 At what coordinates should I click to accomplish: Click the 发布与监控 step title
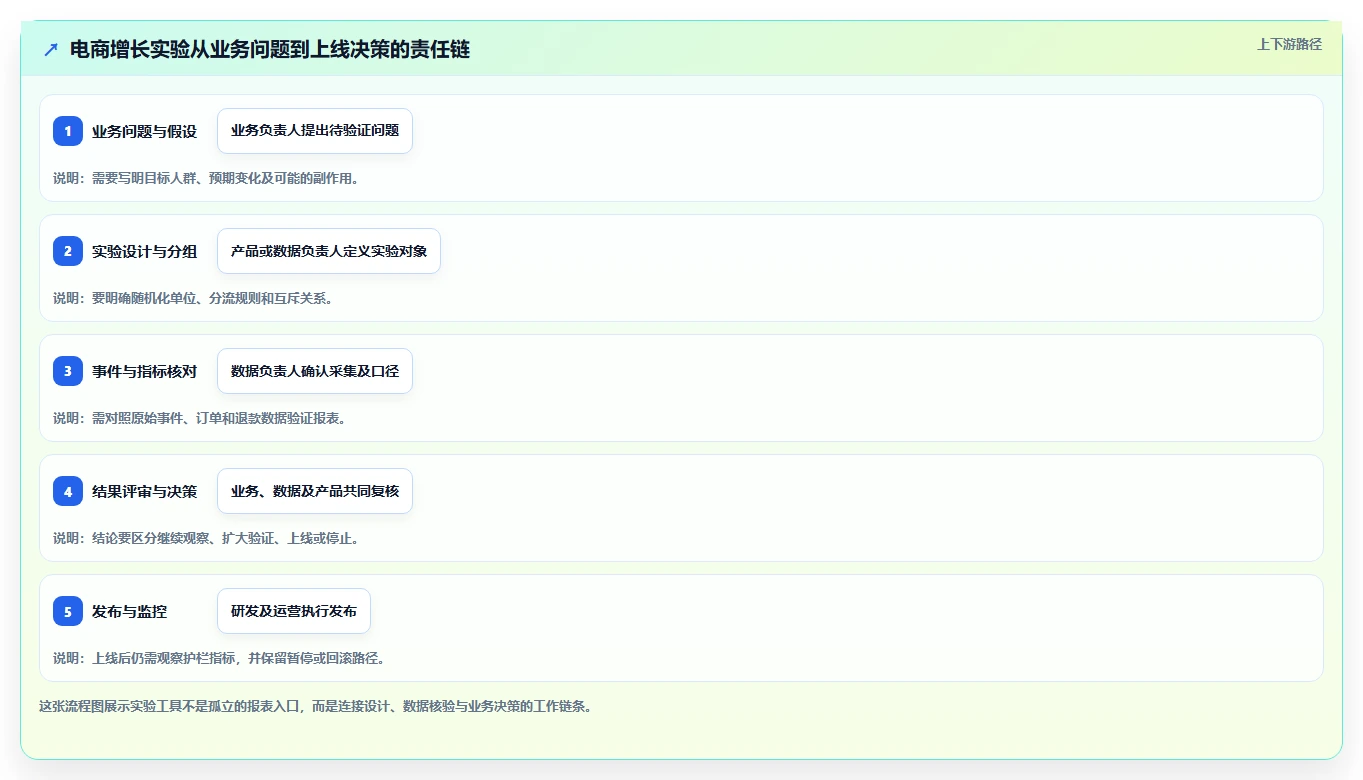[x=130, y=611]
